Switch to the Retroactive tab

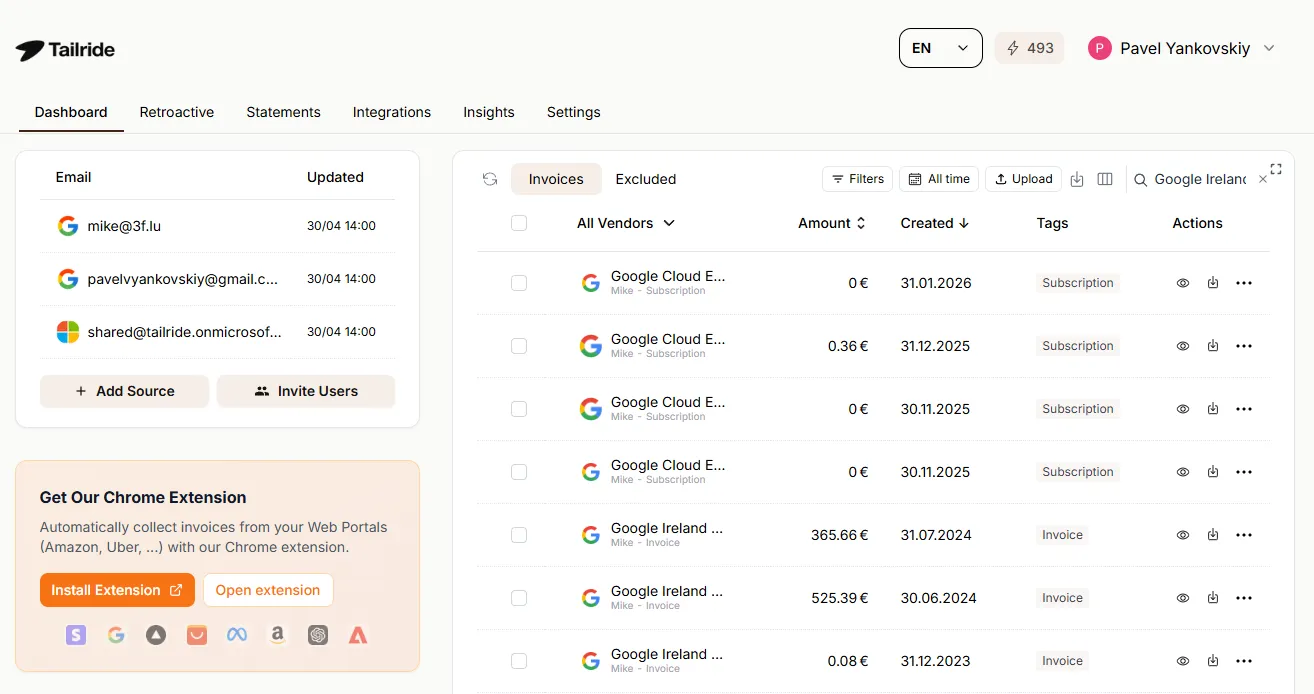[177, 112]
